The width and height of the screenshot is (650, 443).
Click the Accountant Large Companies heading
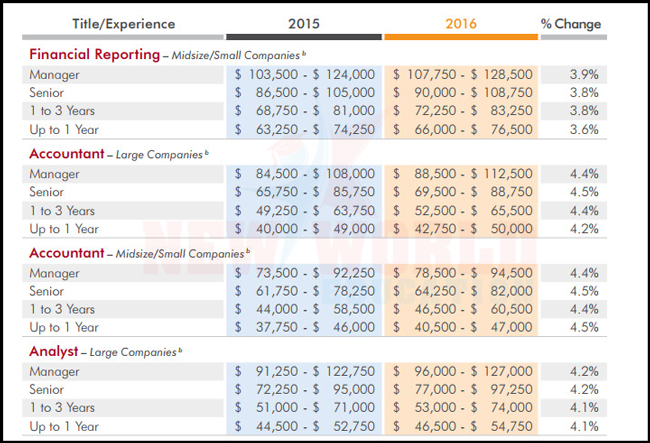119,154
